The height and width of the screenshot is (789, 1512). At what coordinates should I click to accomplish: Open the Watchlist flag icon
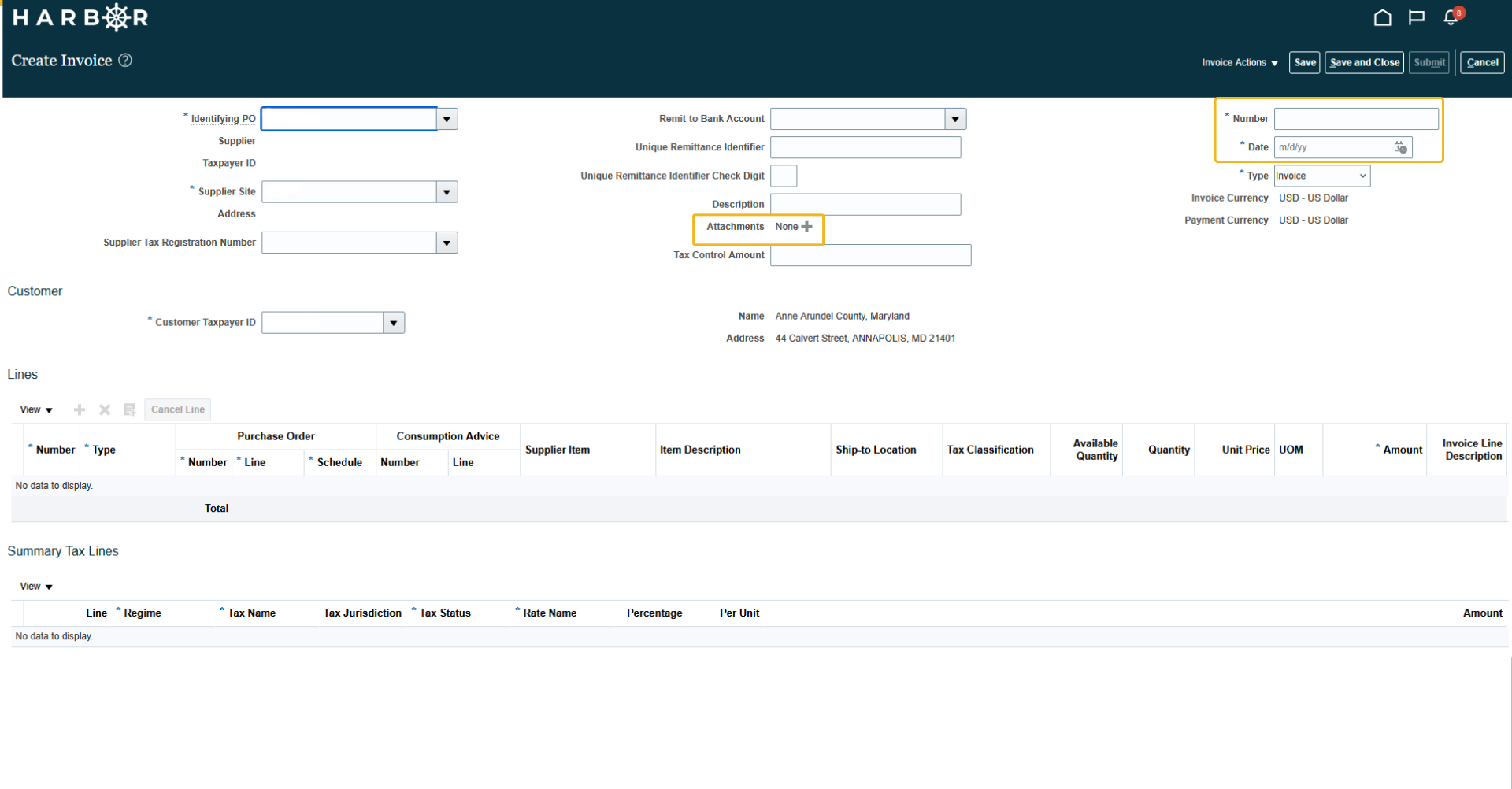click(1416, 17)
